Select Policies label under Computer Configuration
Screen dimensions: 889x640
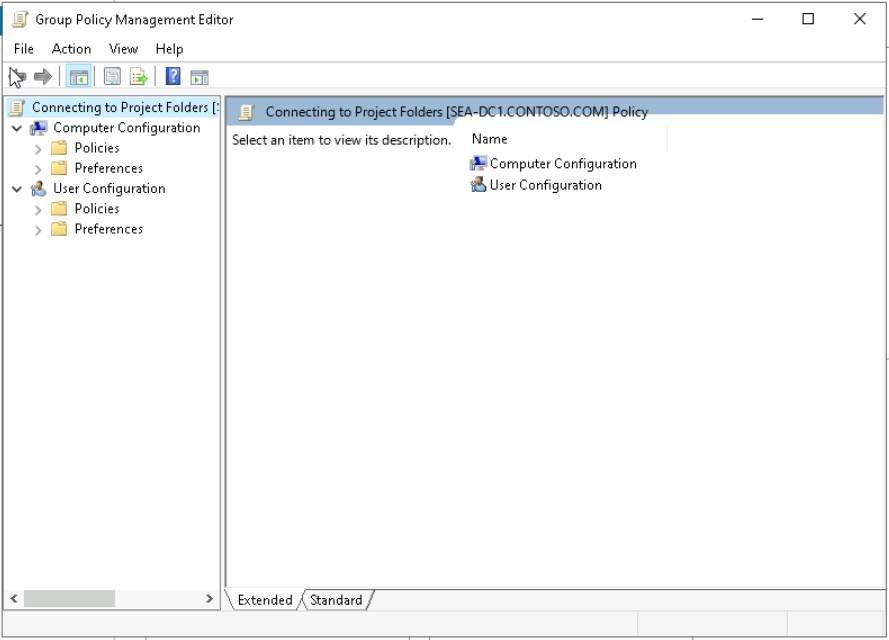(x=97, y=148)
